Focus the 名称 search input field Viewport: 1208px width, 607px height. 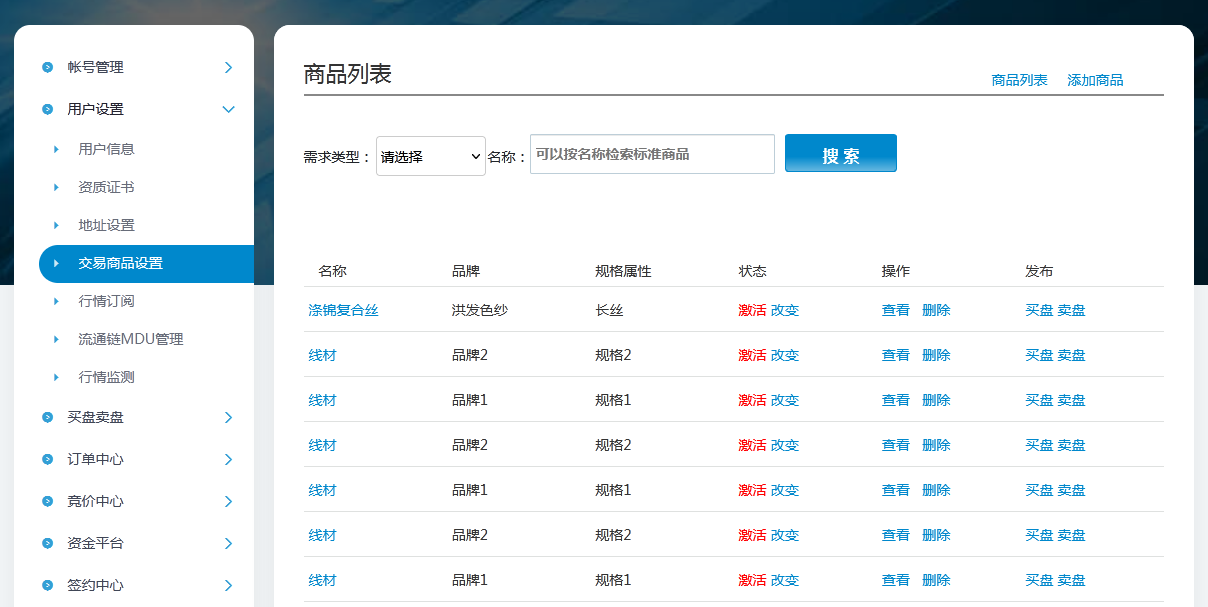[652, 154]
